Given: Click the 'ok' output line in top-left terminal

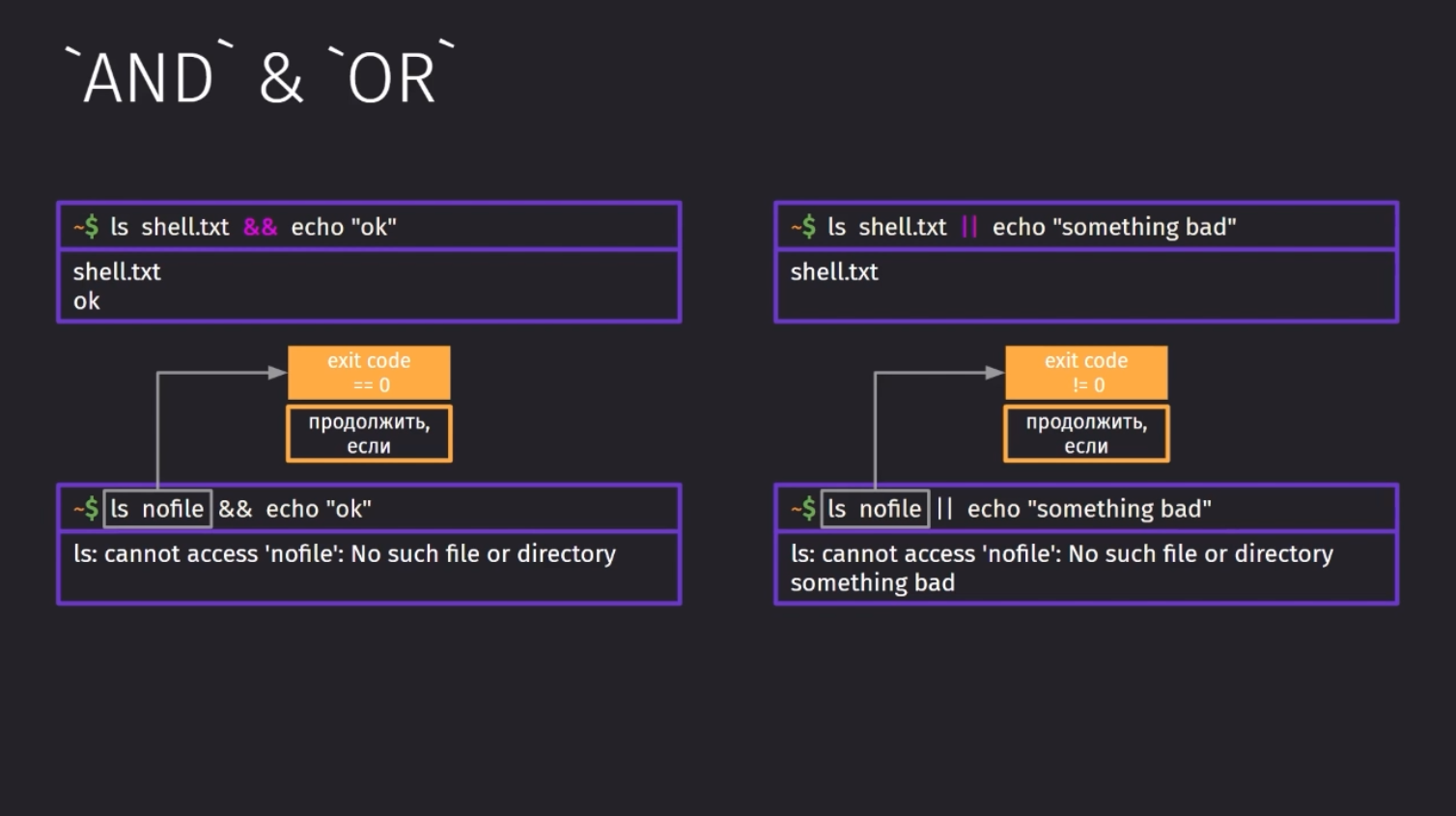Looking at the screenshot, I should (87, 301).
